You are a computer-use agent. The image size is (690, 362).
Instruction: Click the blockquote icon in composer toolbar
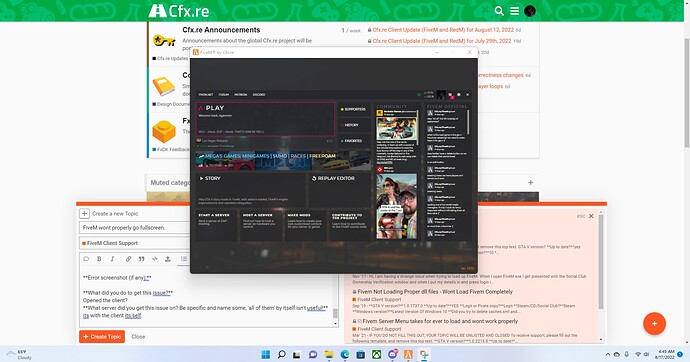141,259
